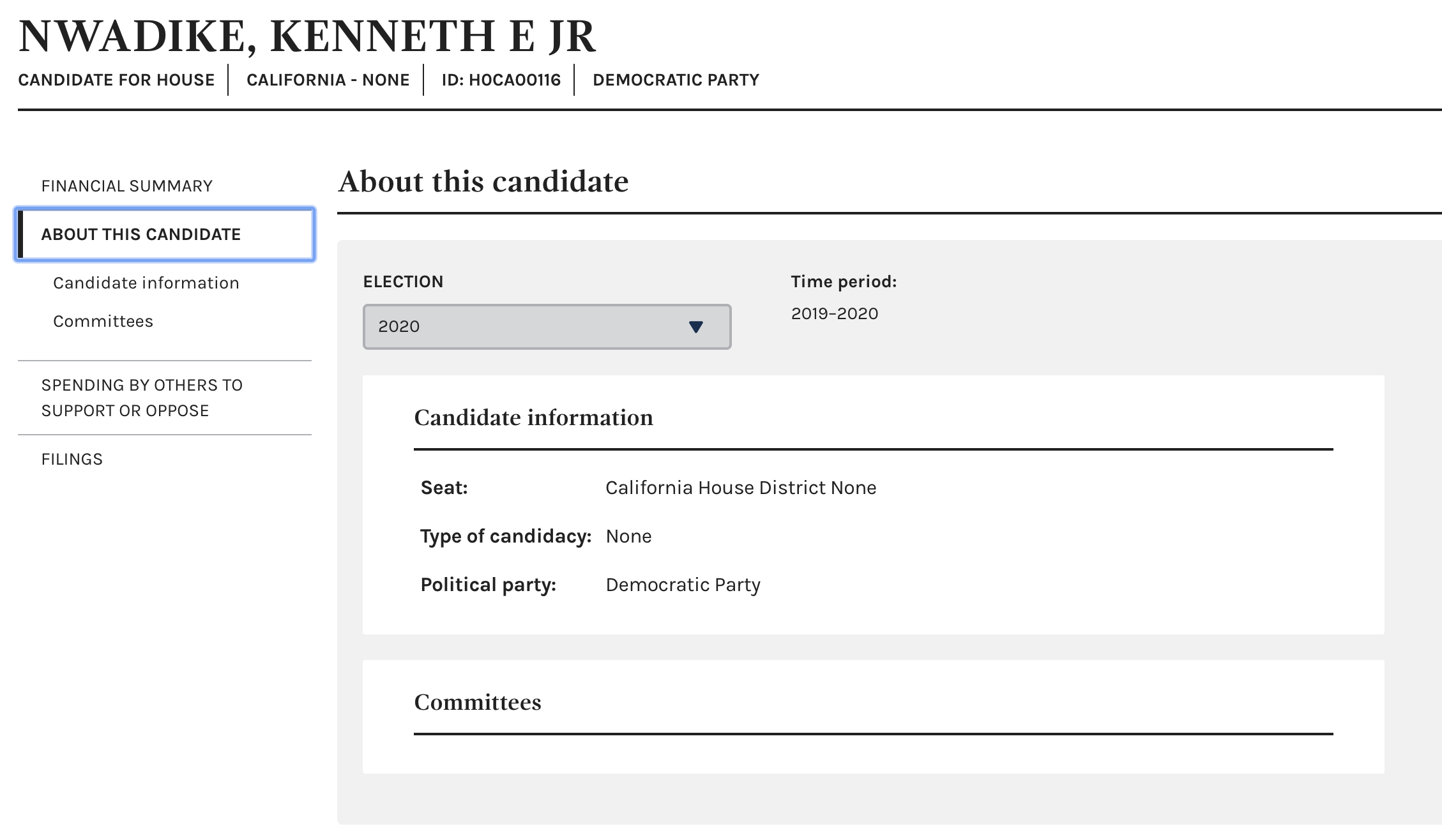1442x840 pixels.
Task: Select the 2020 election from dropdown
Action: (x=547, y=325)
